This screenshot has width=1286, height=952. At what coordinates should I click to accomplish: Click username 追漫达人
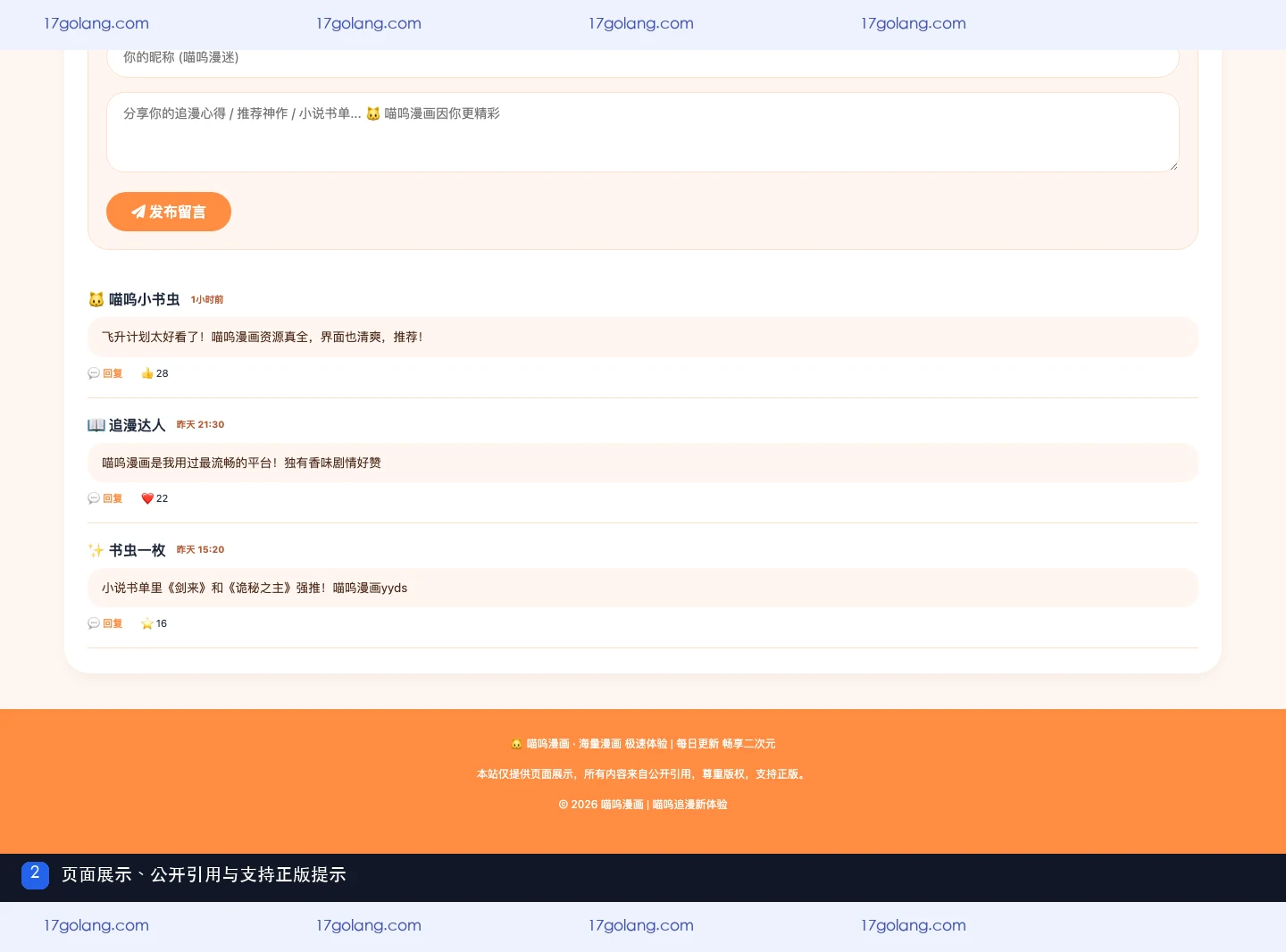(x=138, y=425)
